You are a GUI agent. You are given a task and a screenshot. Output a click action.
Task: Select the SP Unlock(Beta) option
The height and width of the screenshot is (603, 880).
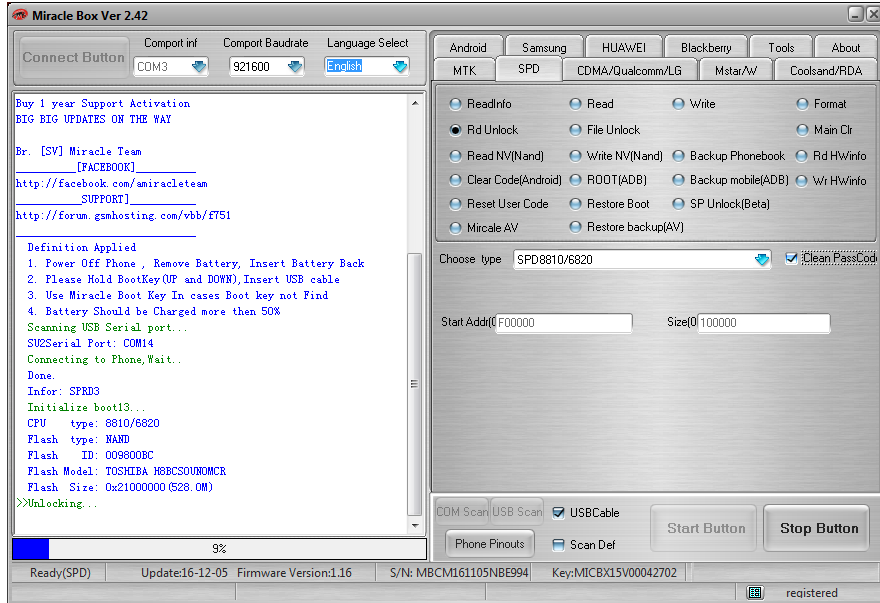679,204
